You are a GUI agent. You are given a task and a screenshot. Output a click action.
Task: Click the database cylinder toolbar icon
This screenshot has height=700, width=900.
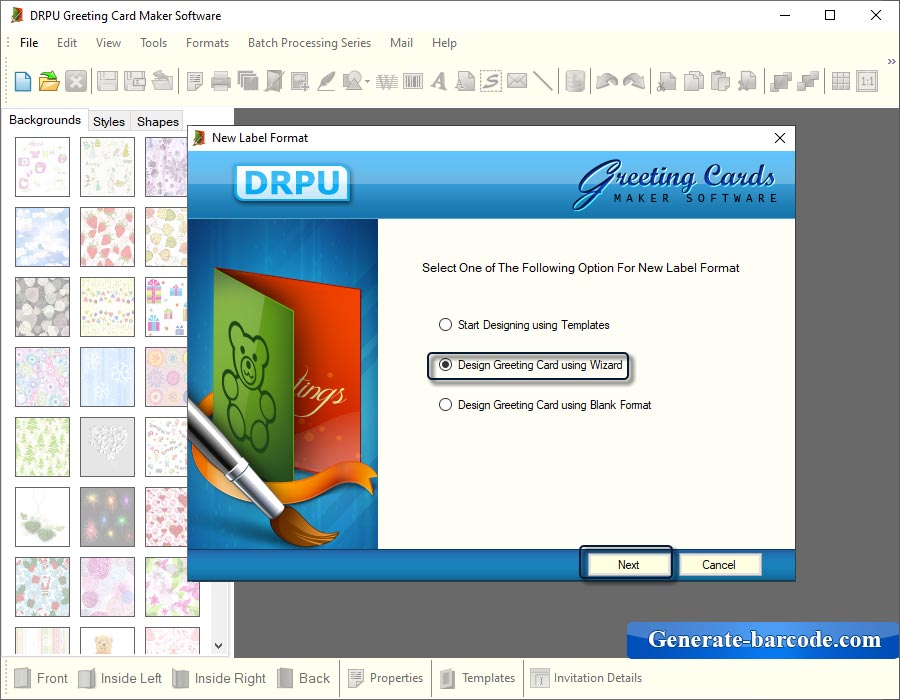(575, 81)
